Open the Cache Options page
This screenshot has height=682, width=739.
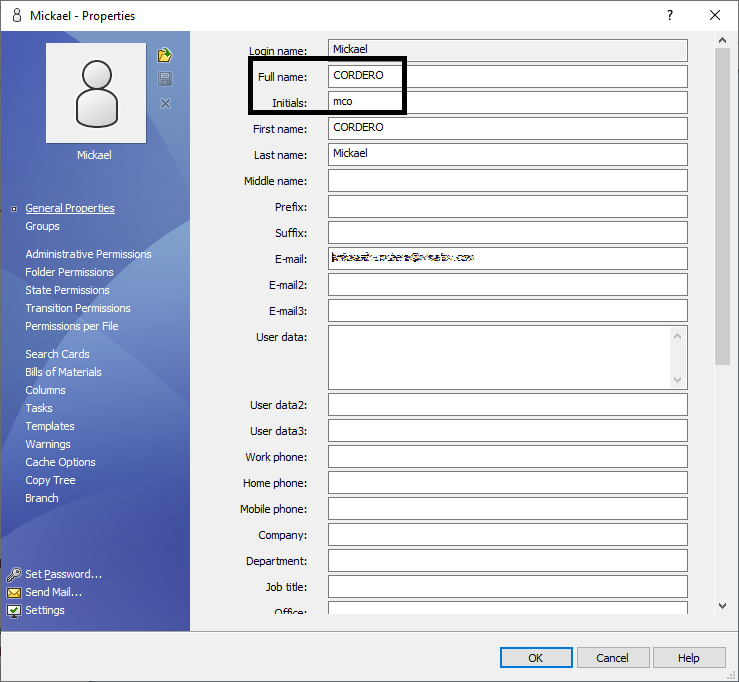[60, 462]
